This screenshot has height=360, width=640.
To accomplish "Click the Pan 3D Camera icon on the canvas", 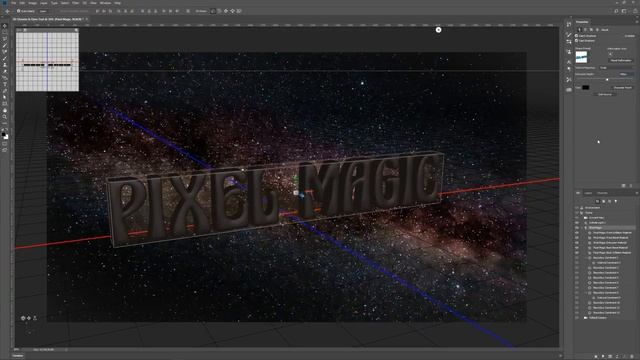I will pos(29,318).
